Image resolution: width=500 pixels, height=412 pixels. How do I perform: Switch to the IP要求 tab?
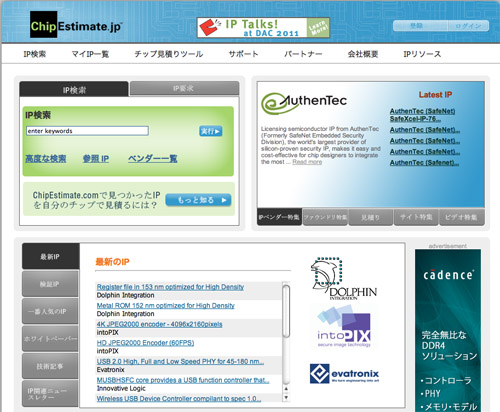[x=184, y=88]
